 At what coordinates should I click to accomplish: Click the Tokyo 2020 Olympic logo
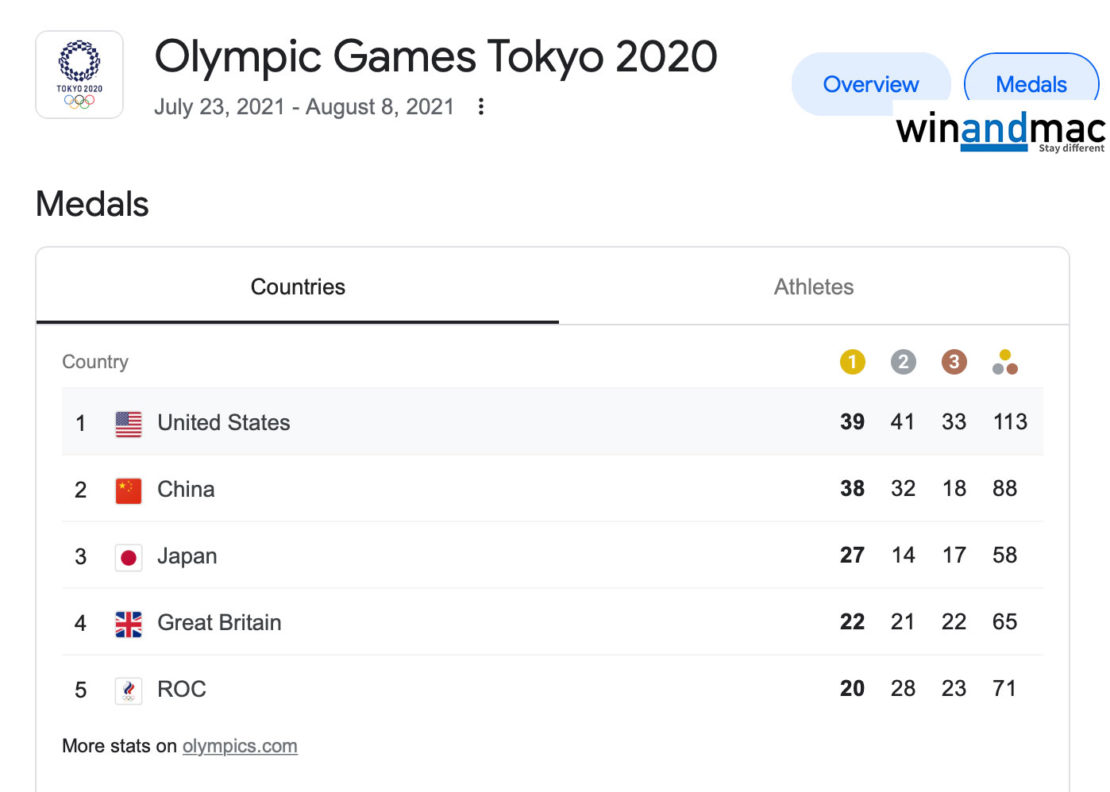coord(79,74)
